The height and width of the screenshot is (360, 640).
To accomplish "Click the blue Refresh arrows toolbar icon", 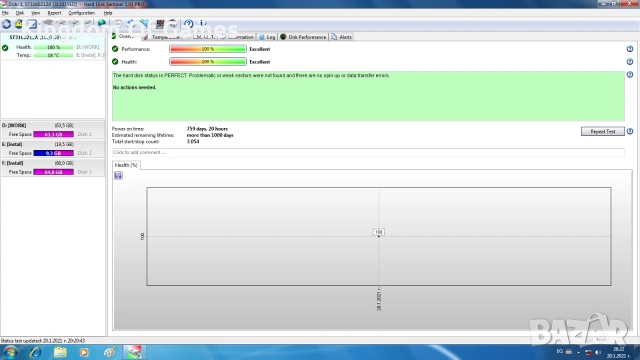I will pyautogui.click(x=6, y=24).
